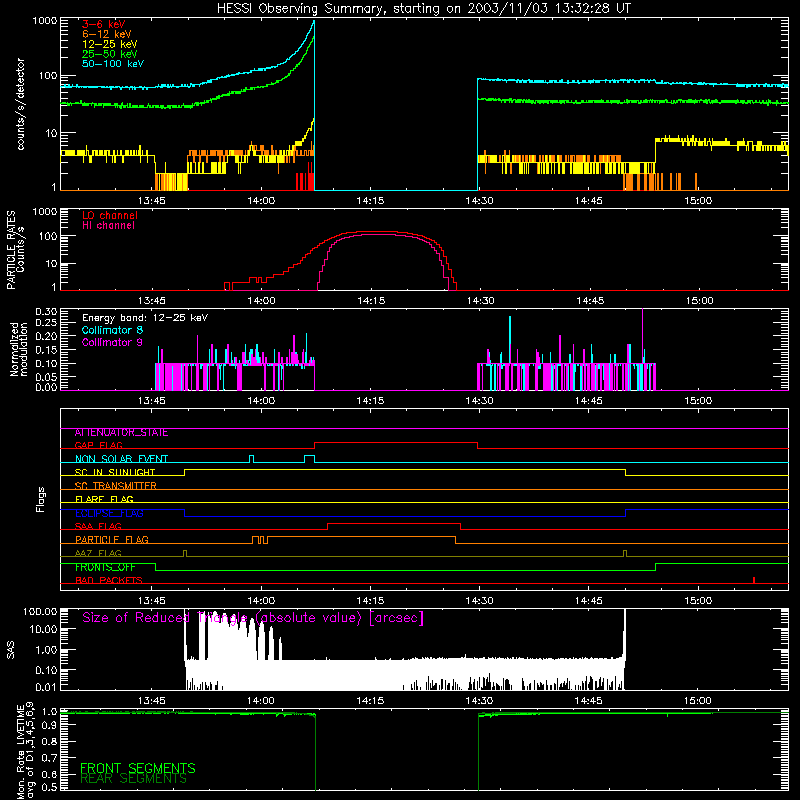Click the SC_TRANSMITTER flag label
800x800 pixels.
click(x=116, y=486)
